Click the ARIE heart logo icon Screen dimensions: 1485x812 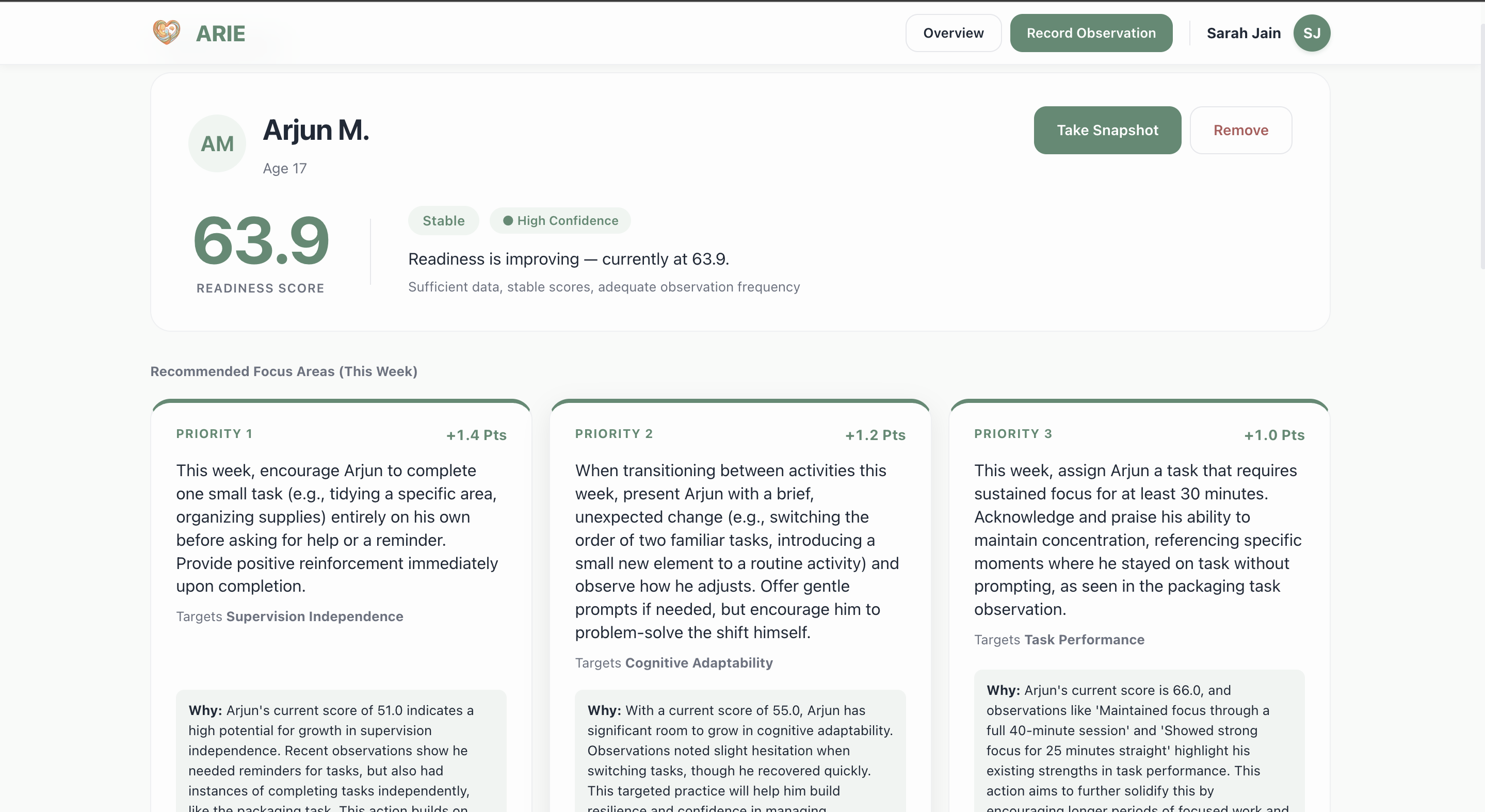point(166,33)
